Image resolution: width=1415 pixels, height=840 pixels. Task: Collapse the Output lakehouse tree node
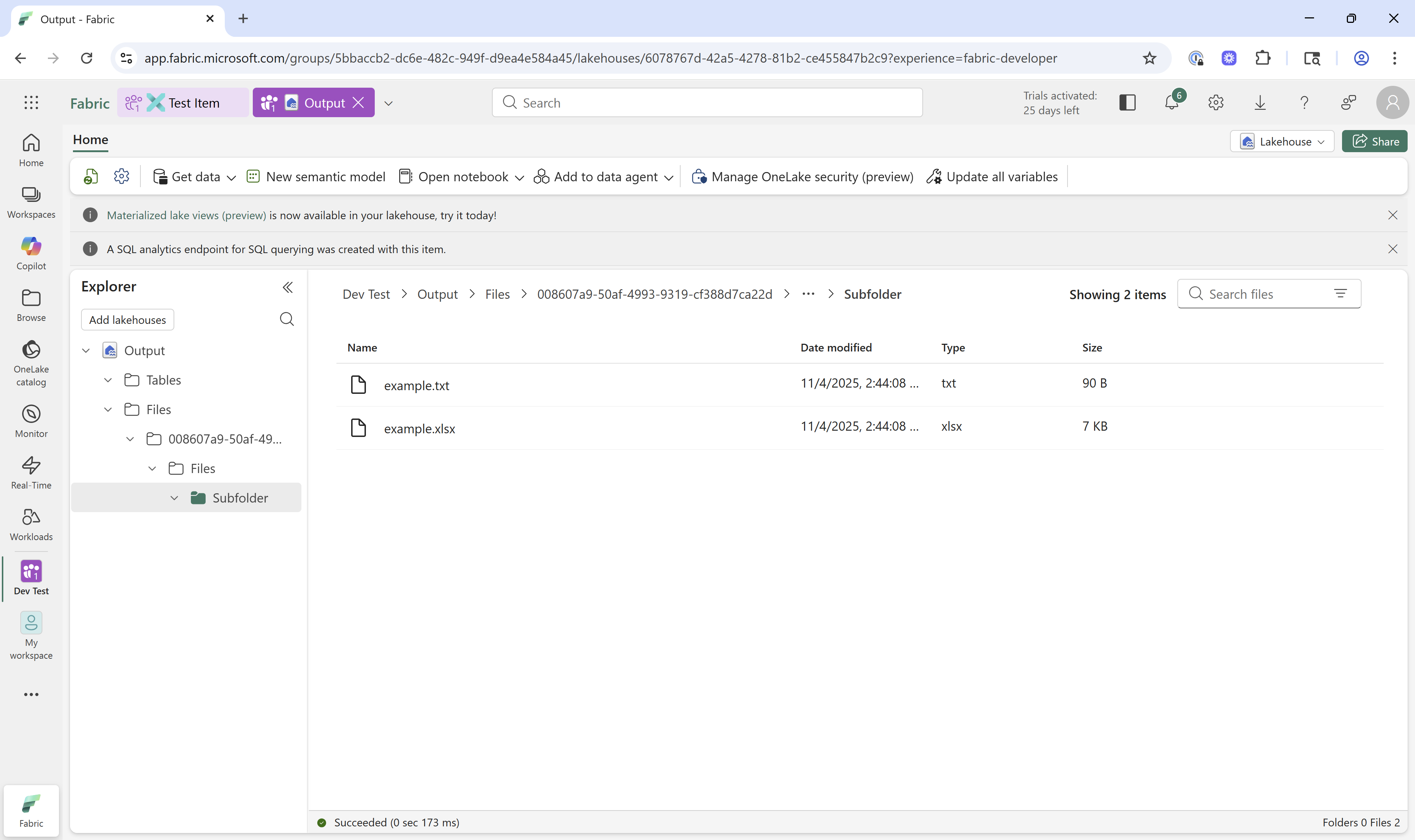point(86,351)
